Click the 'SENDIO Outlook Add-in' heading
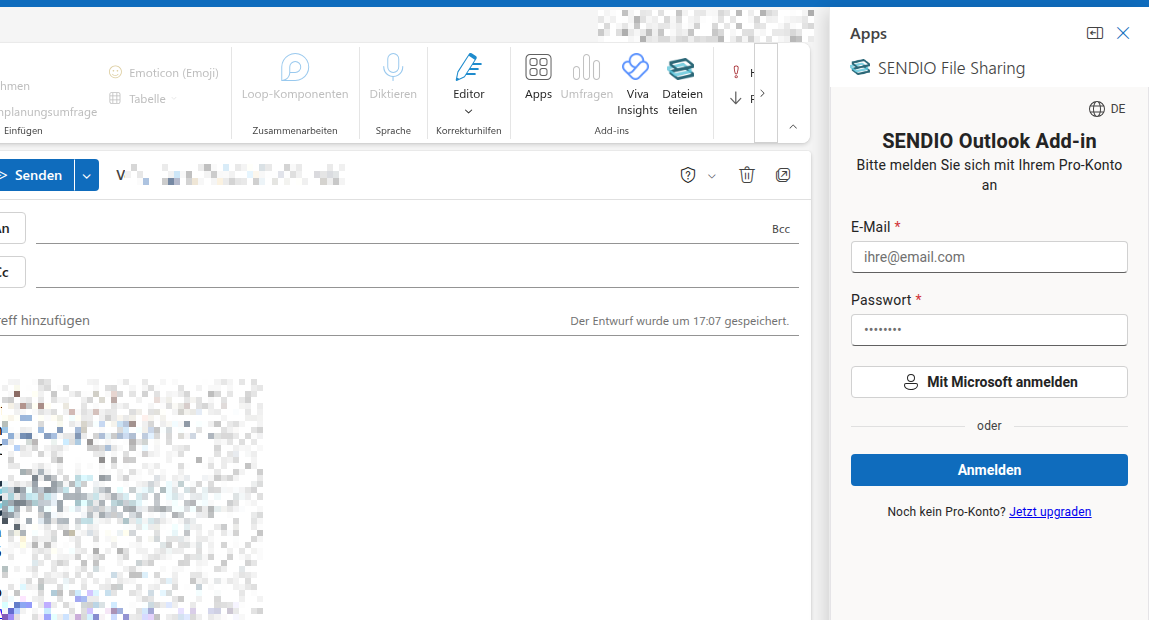Viewport: 1149px width, 620px height. click(989, 141)
